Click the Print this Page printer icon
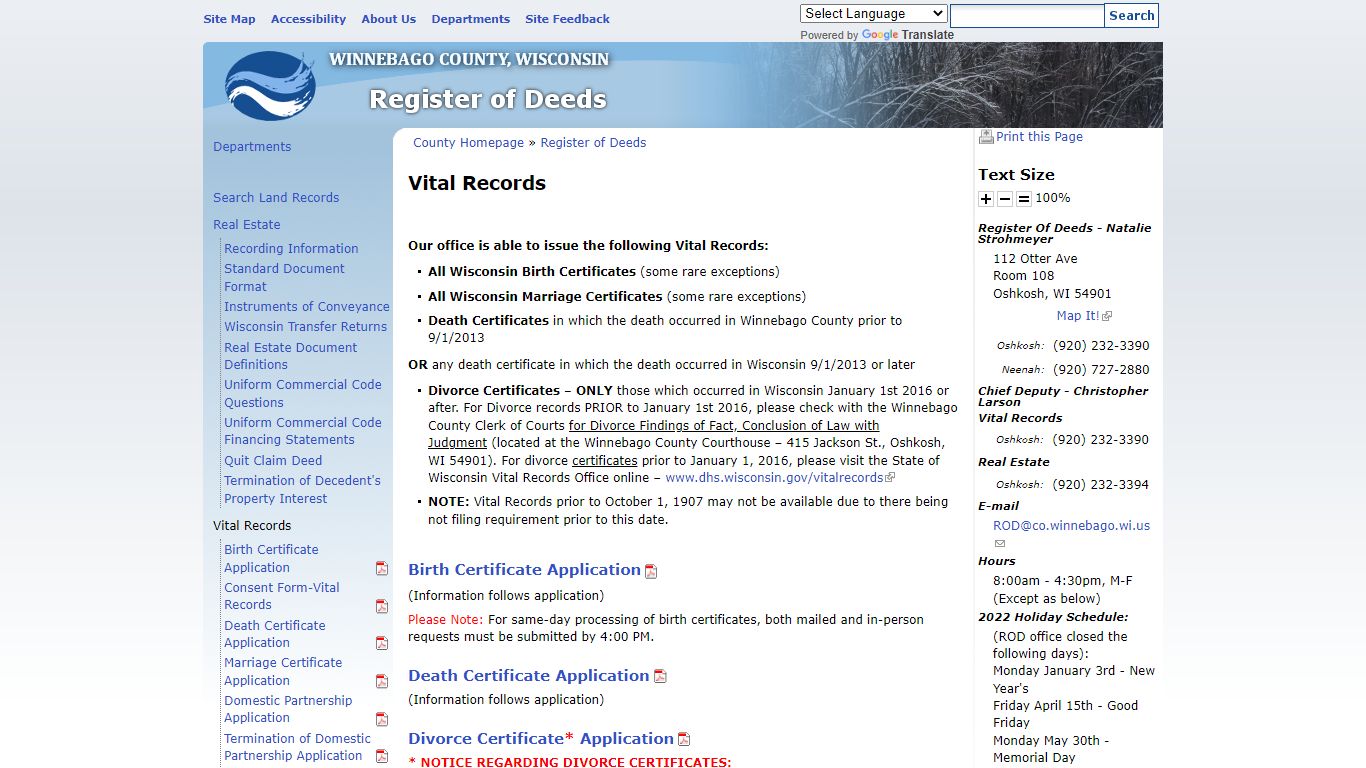 [x=986, y=137]
